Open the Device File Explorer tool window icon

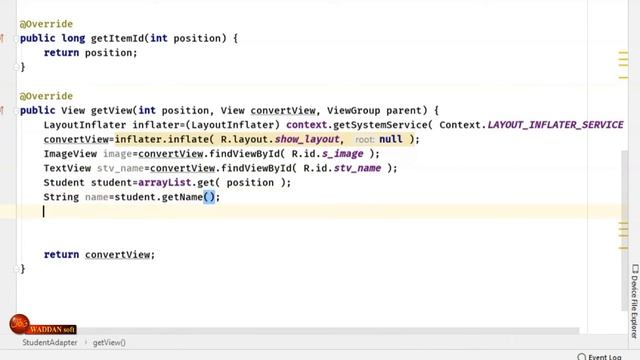[635, 269]
